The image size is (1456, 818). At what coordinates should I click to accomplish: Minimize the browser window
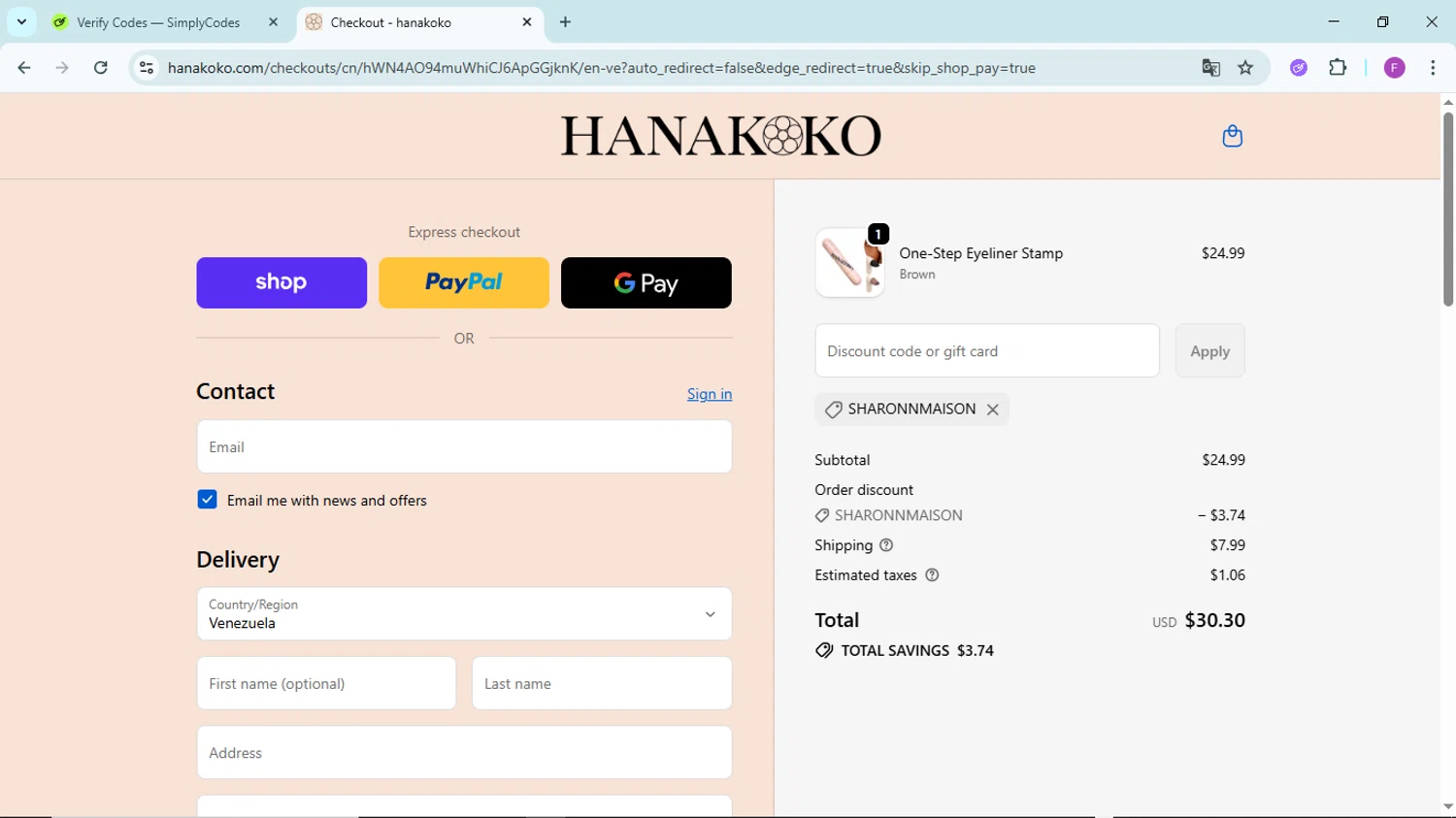coord(1334,21)
